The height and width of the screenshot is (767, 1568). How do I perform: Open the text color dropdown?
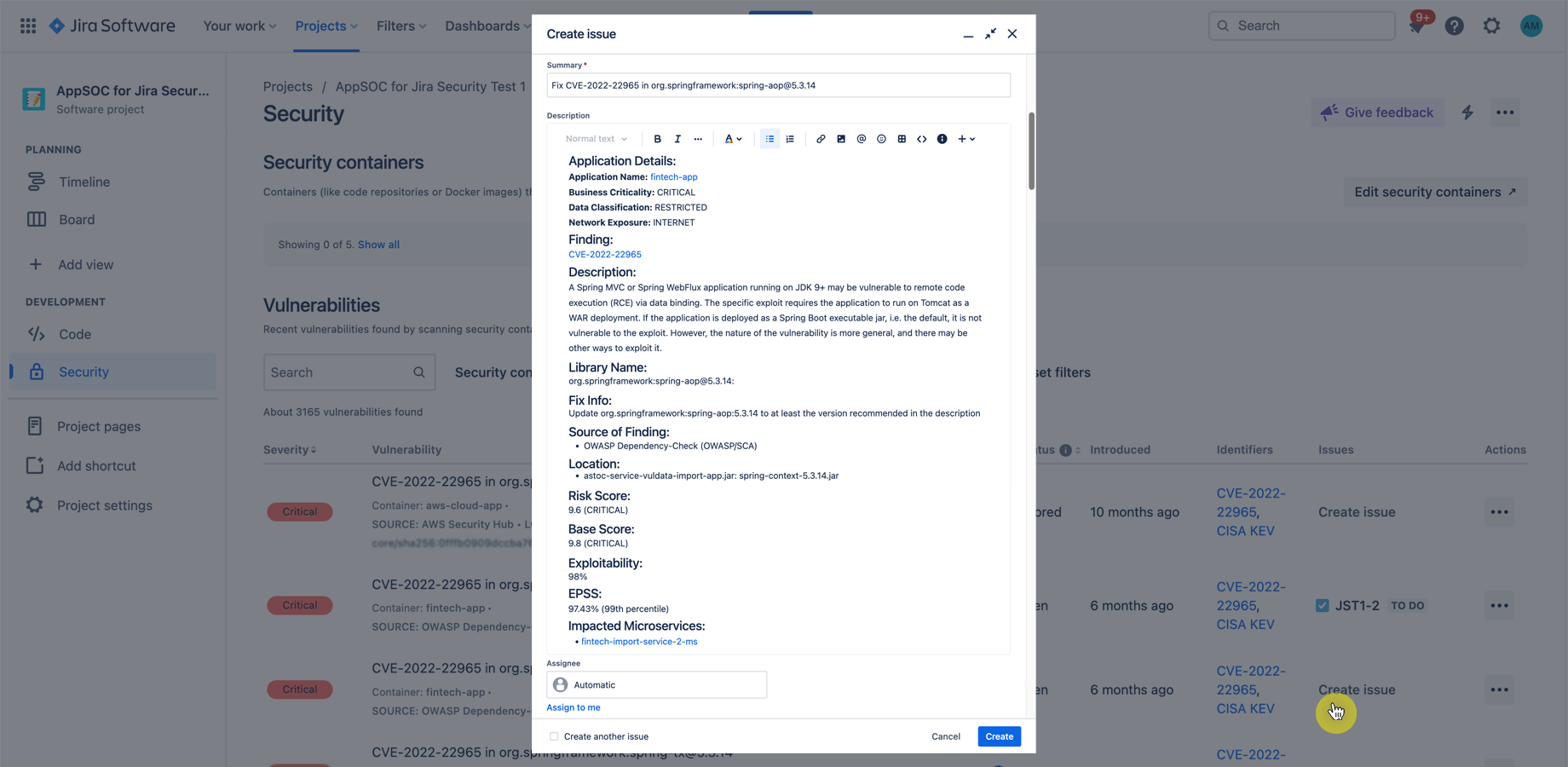coord(734,139)
